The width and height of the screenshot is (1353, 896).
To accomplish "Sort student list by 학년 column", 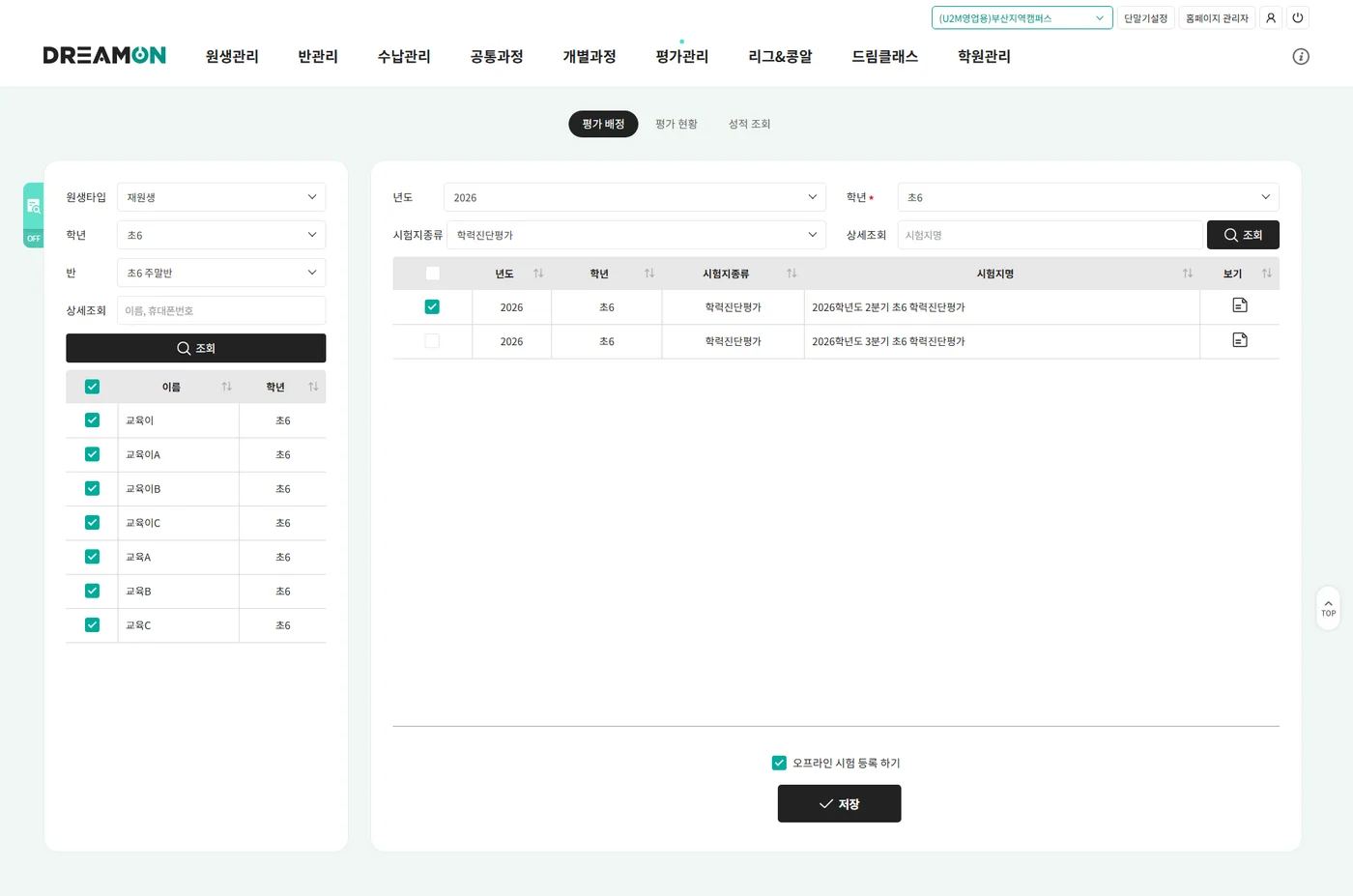I will (x=313, y=387).
